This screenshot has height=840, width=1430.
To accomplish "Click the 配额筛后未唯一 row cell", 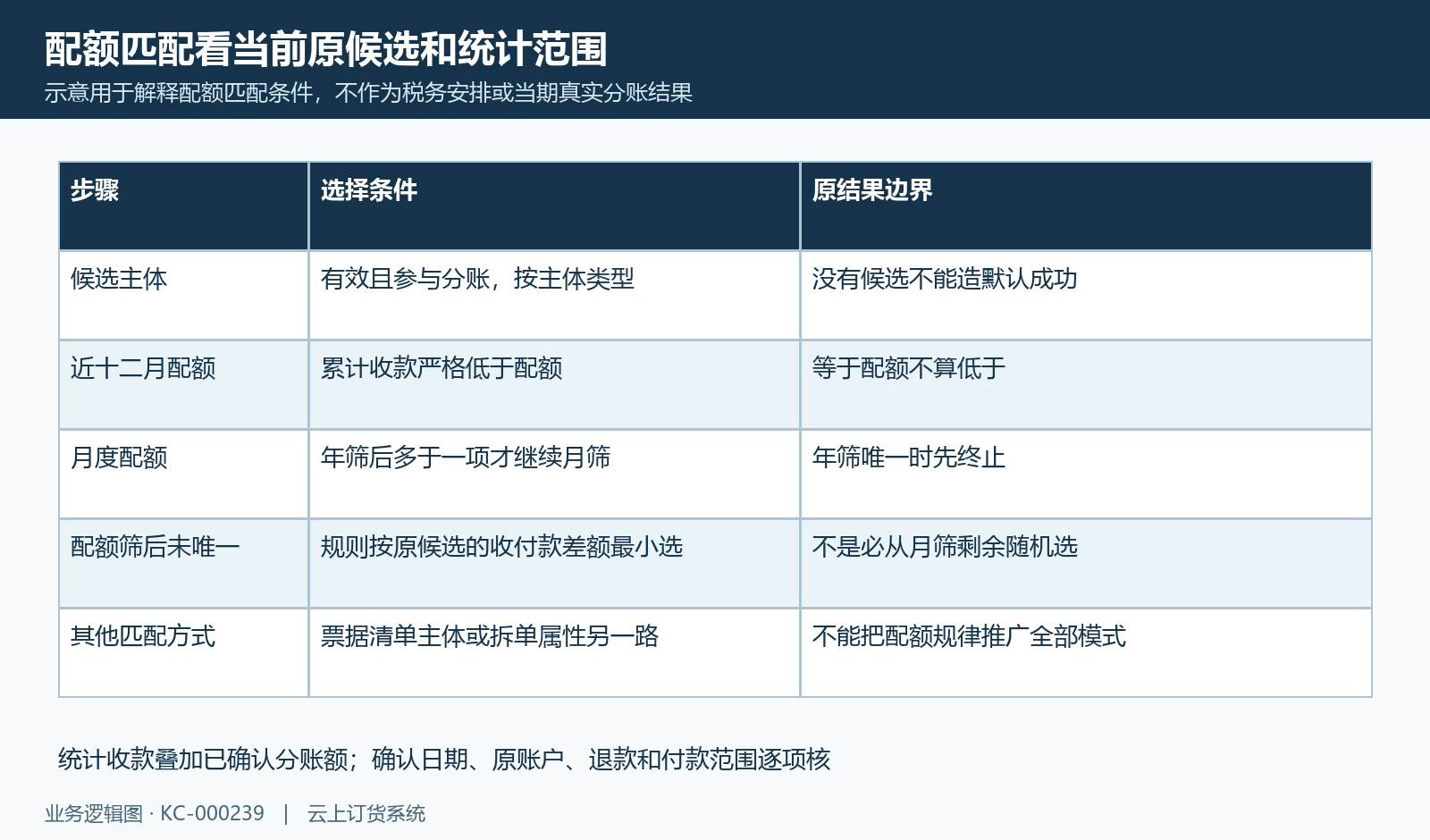I will click(183, 563).
